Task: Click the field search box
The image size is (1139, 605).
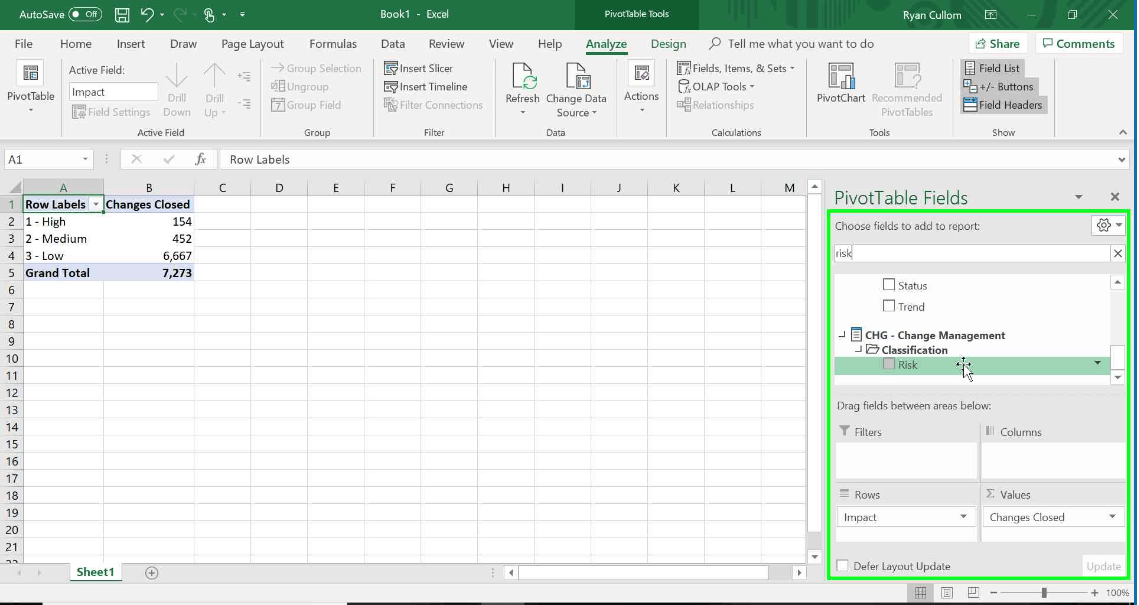Action: (x=972, y=253)
